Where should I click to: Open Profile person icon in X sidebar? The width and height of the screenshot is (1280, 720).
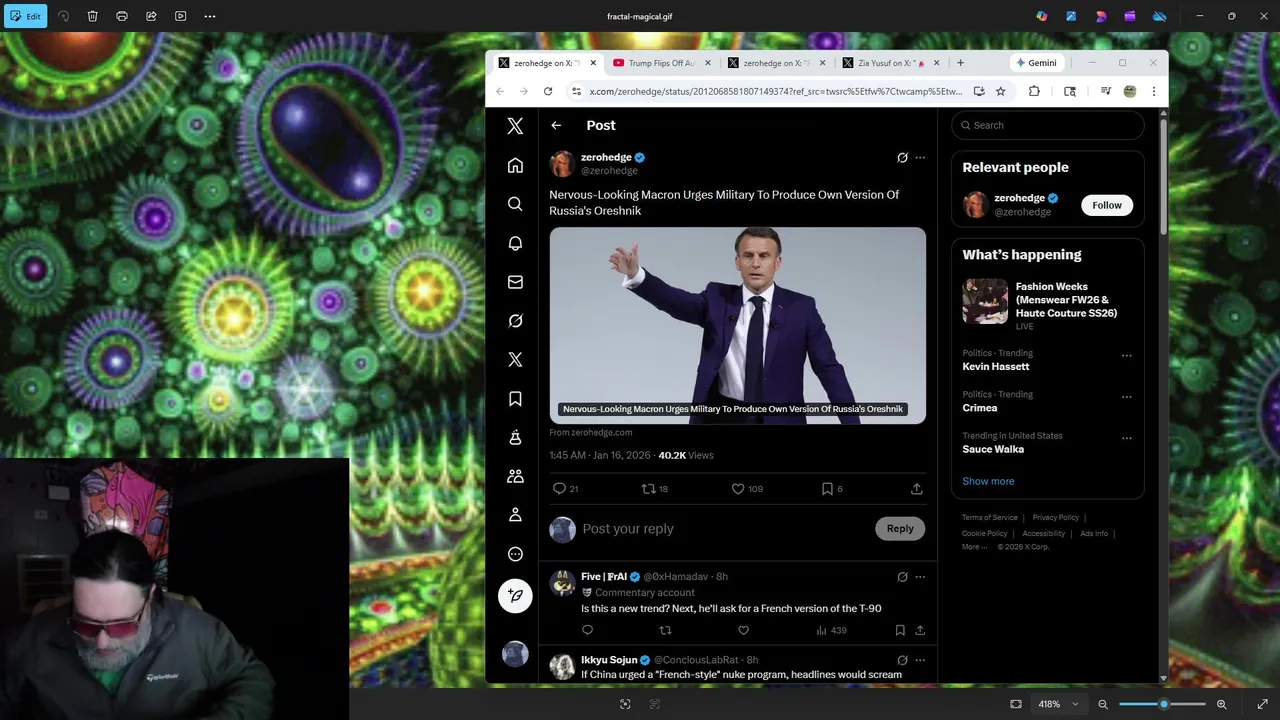click(515, 515)
